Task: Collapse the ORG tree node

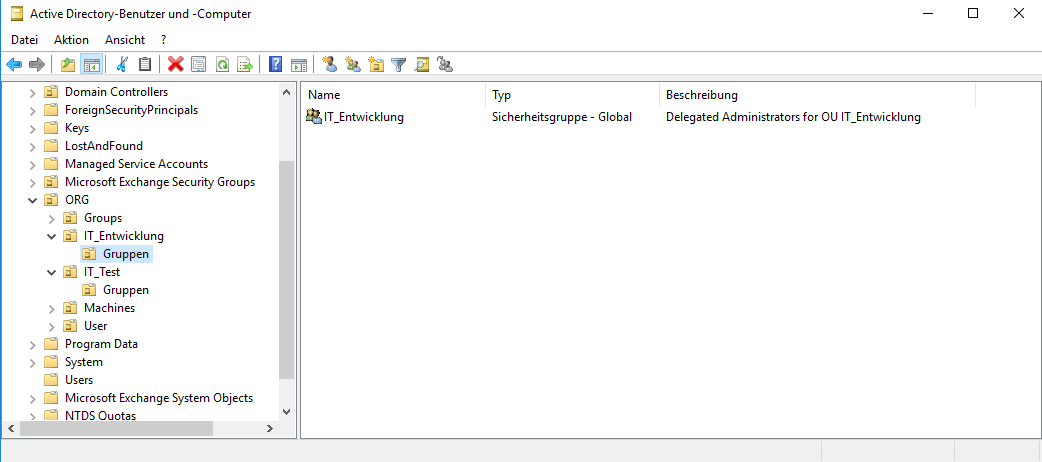Action: pyautogui.click(x=33, y=200)
